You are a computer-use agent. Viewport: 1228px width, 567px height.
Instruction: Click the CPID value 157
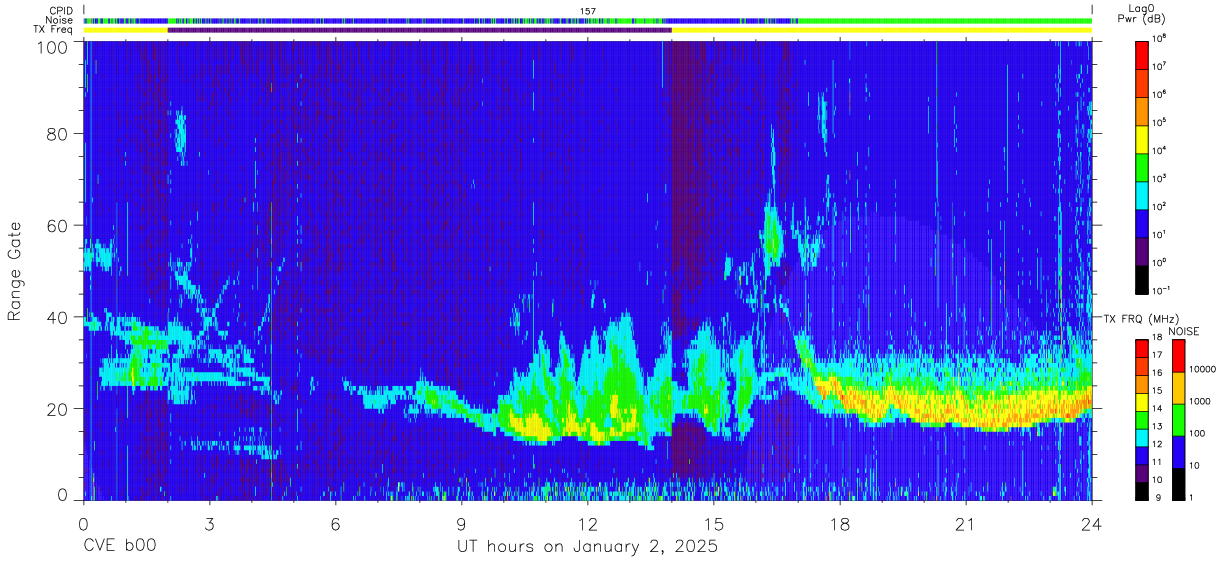pos(587,11)
